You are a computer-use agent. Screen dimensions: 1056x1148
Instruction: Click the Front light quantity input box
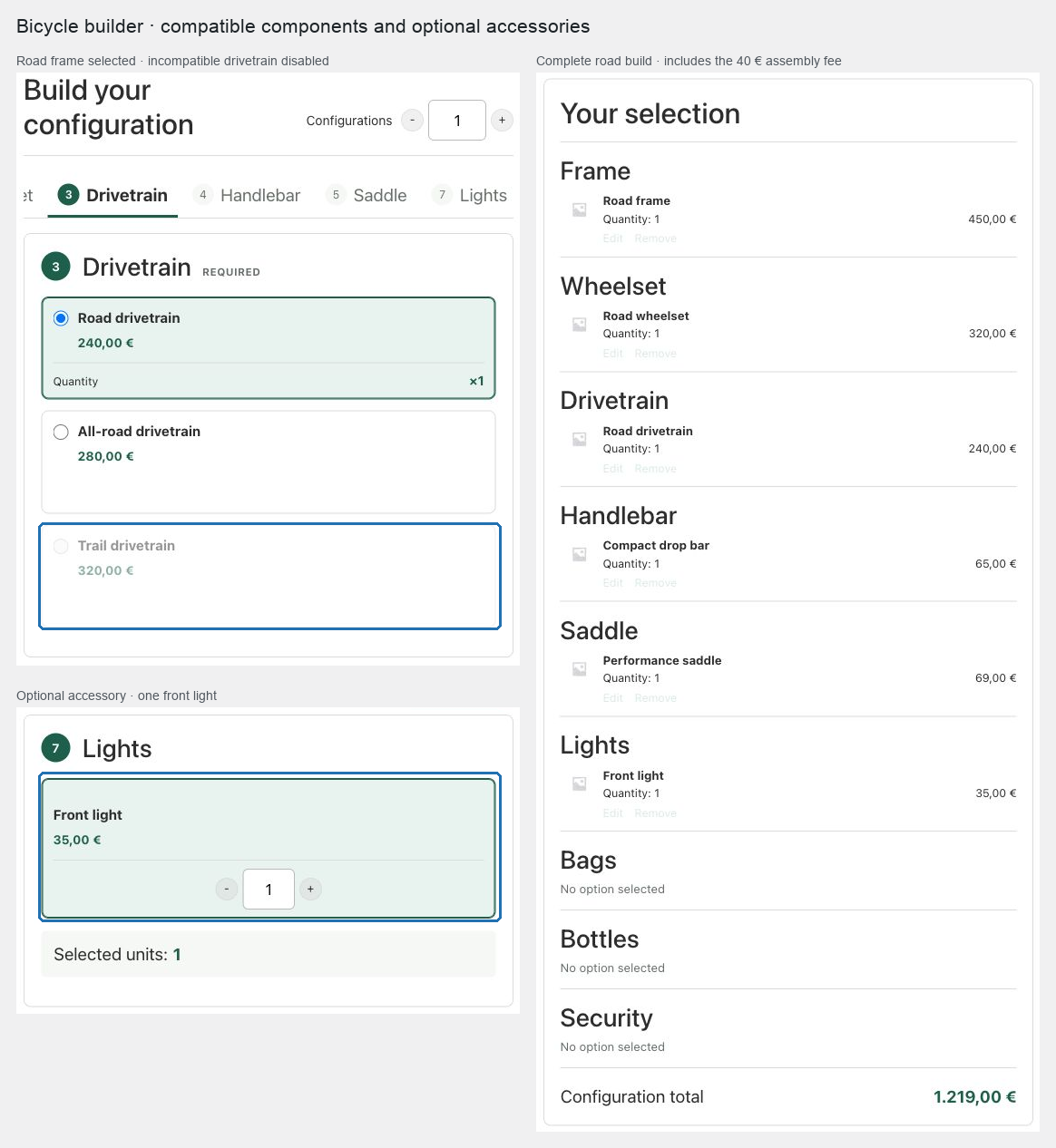(269, 889)
